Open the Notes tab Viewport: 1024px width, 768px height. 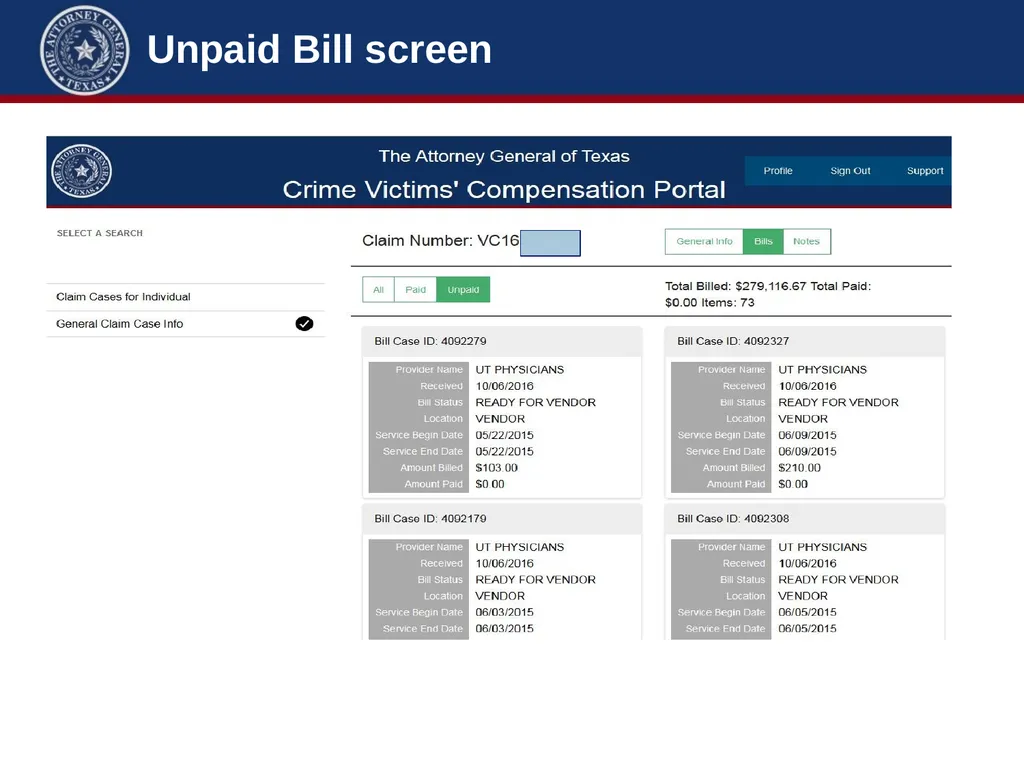pyautogui.click(x=807, y=241)
